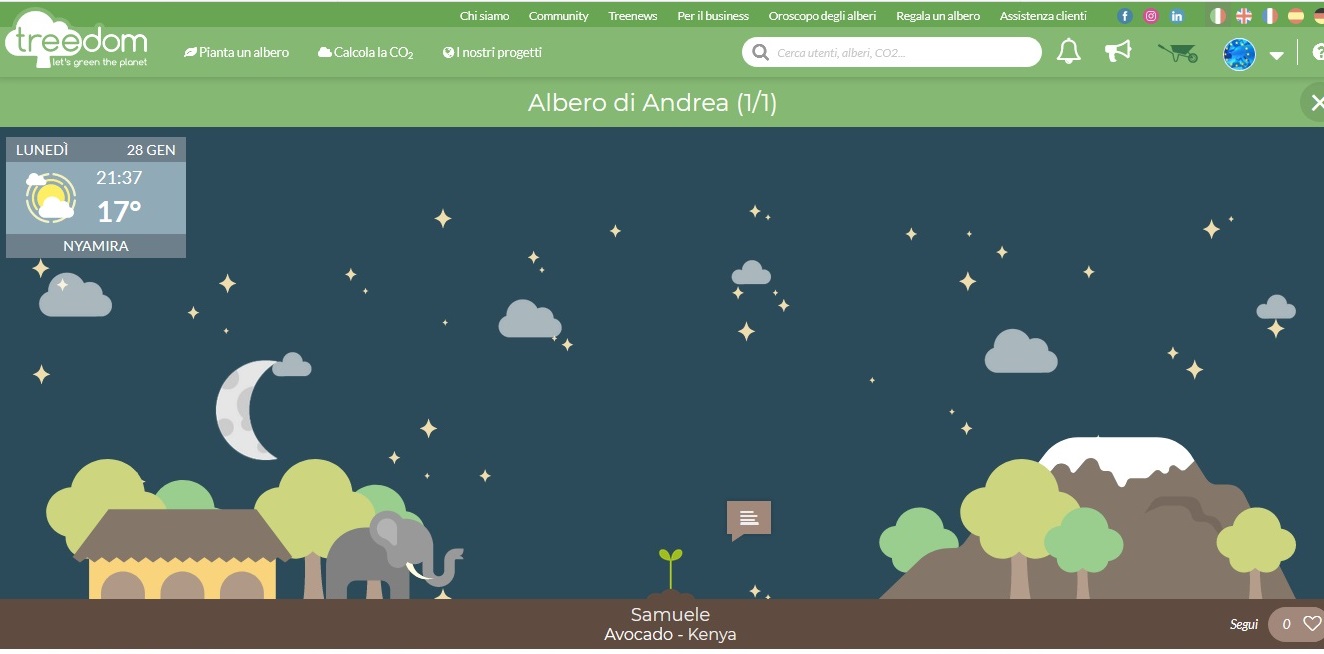
Task: Open the notifications bell icon
Action: pos(1069,52)
